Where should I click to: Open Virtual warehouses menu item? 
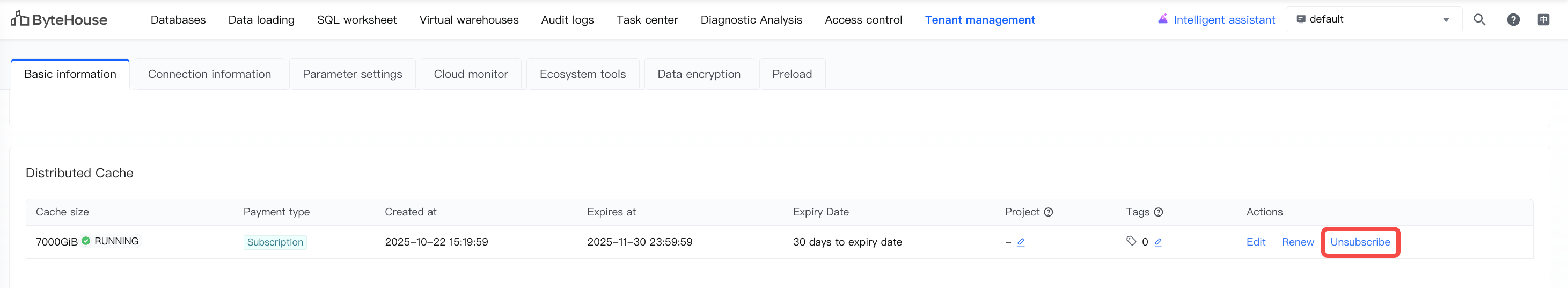tap(468, 19)
